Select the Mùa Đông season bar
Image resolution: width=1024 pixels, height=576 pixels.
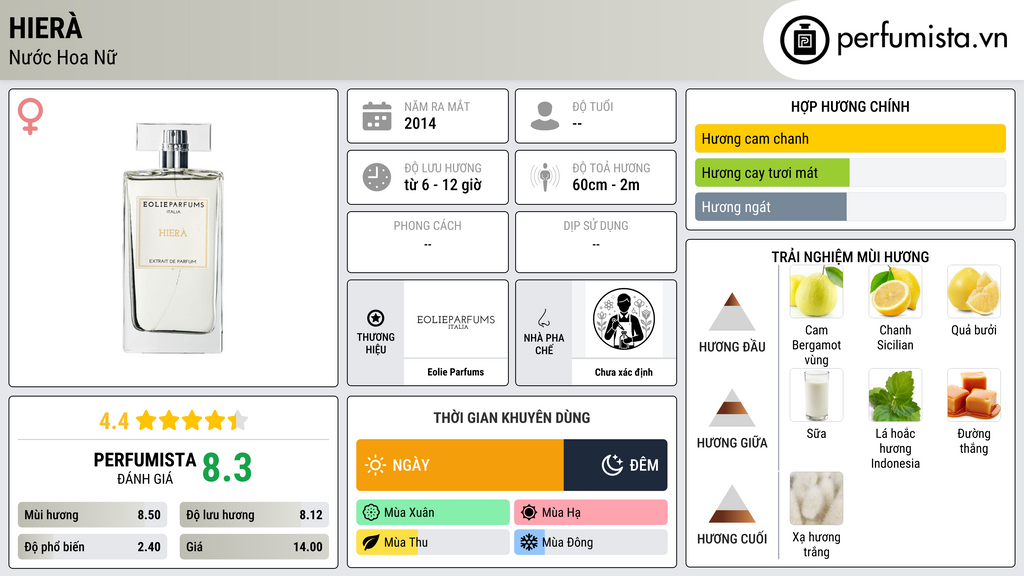590,542
